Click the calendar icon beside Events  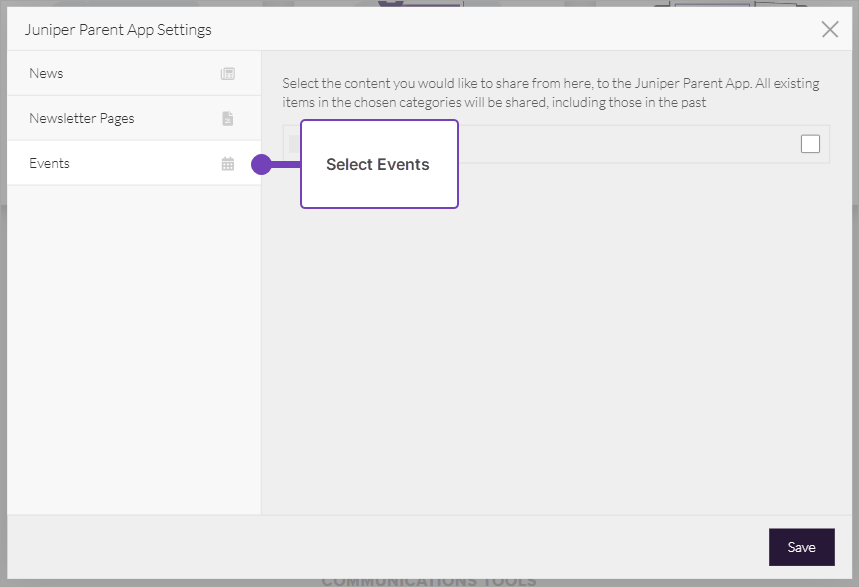click(228, 164)
